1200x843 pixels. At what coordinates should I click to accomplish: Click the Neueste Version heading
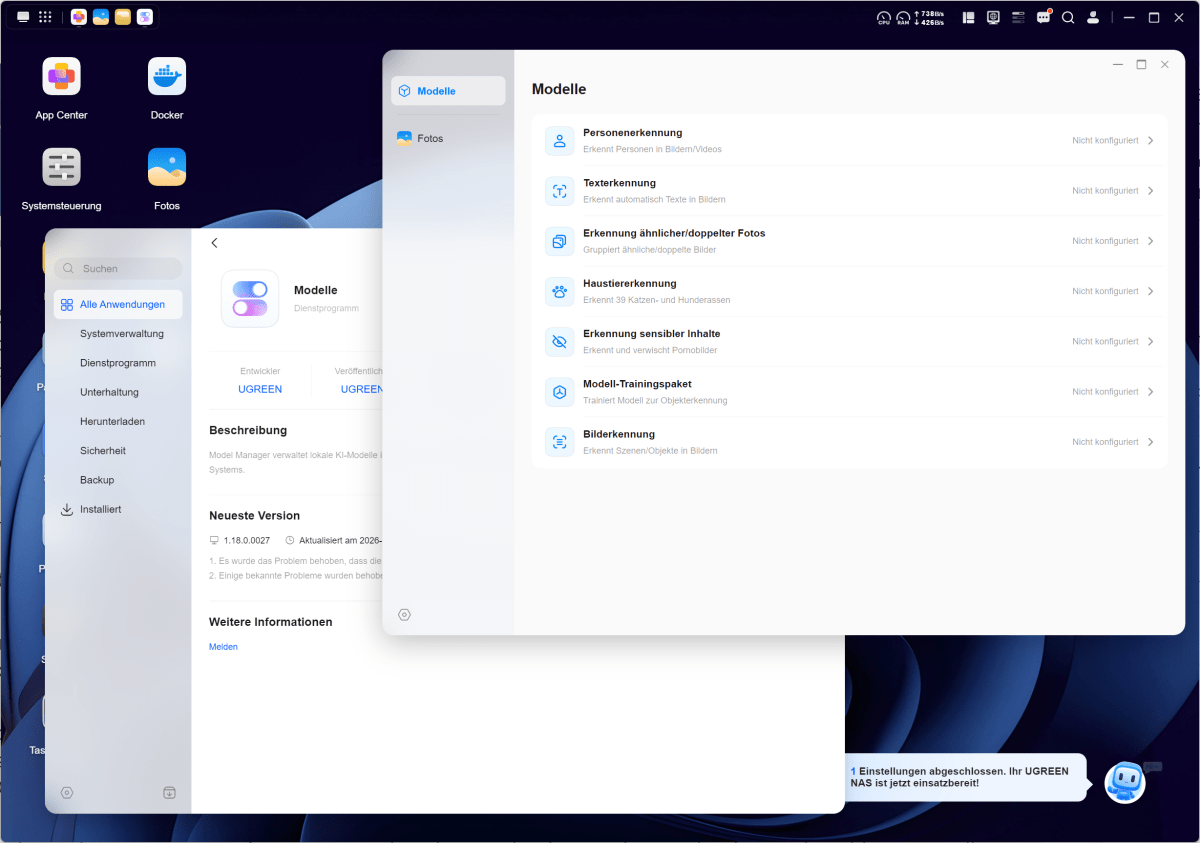click(254, 516)
